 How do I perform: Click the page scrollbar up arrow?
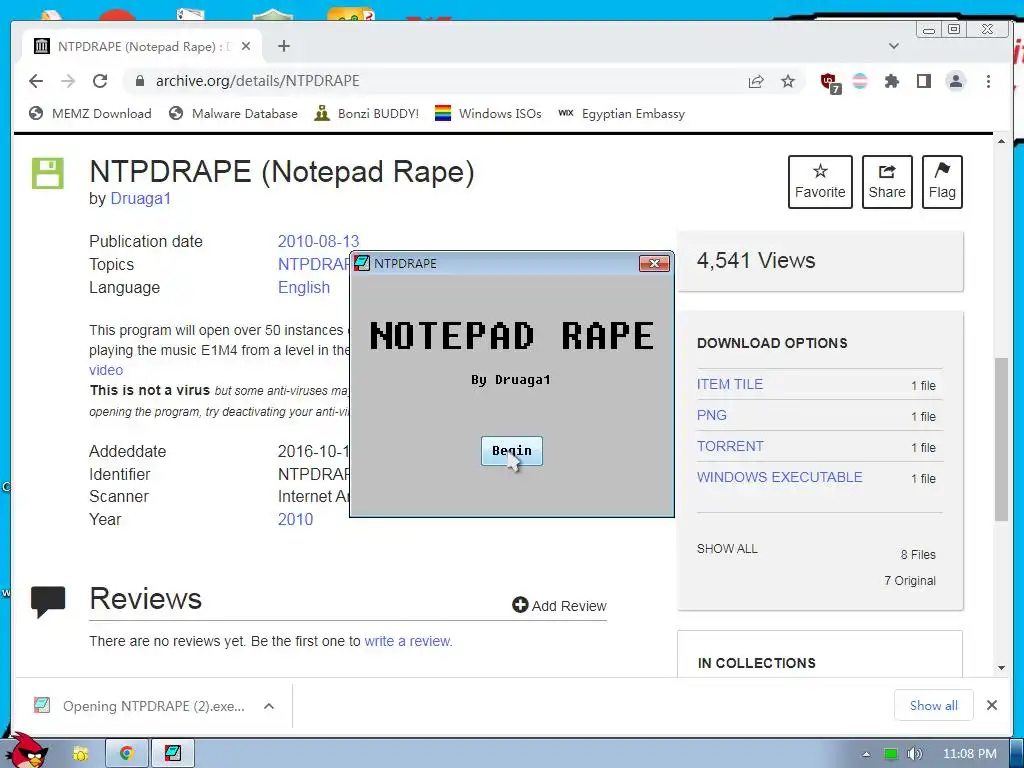1002,142
